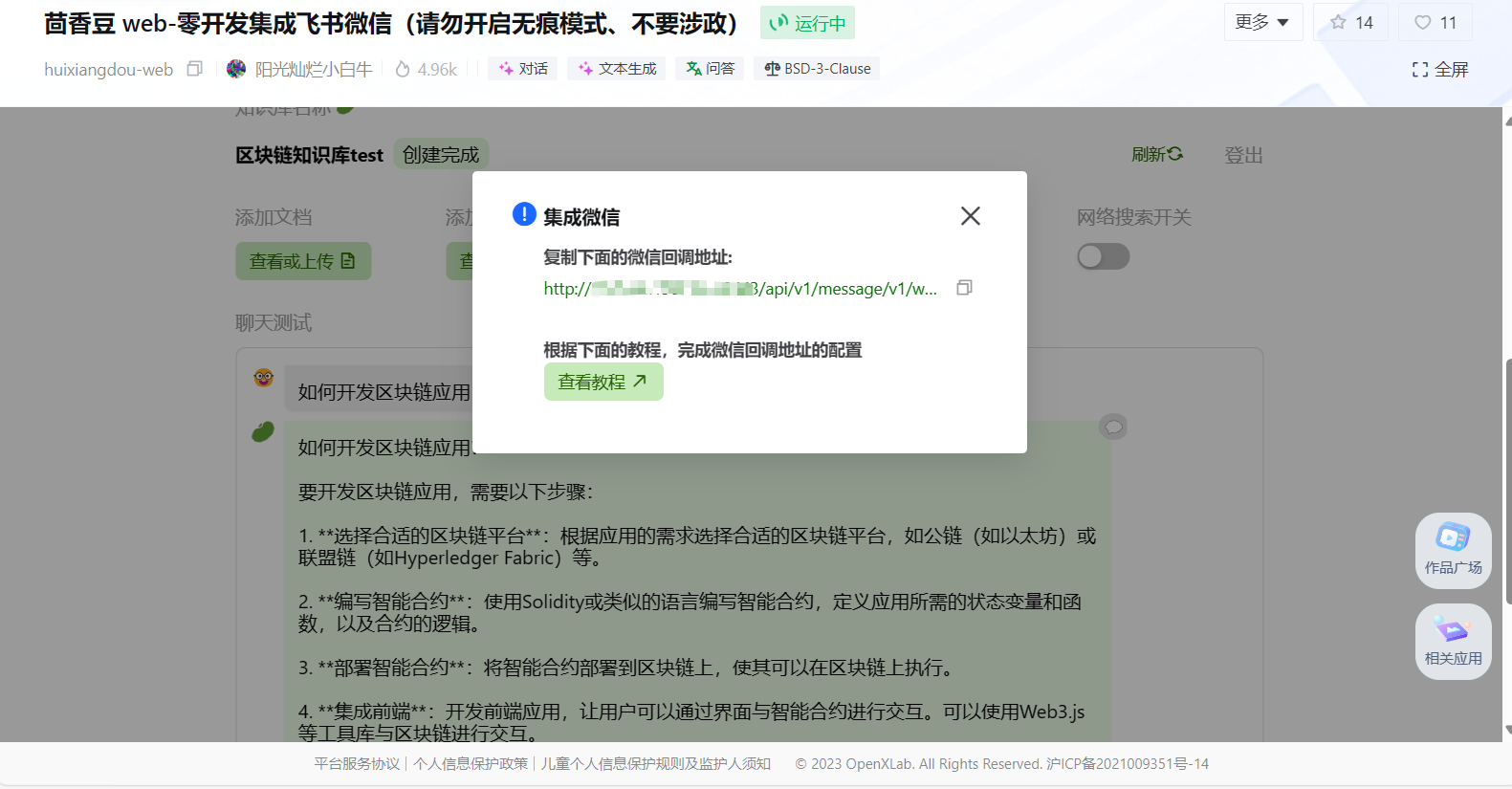The width and height of the screenshot is (1512, 789).
Task: Click the 查看教程 tutorial button
Action: (x=603, y=383)
